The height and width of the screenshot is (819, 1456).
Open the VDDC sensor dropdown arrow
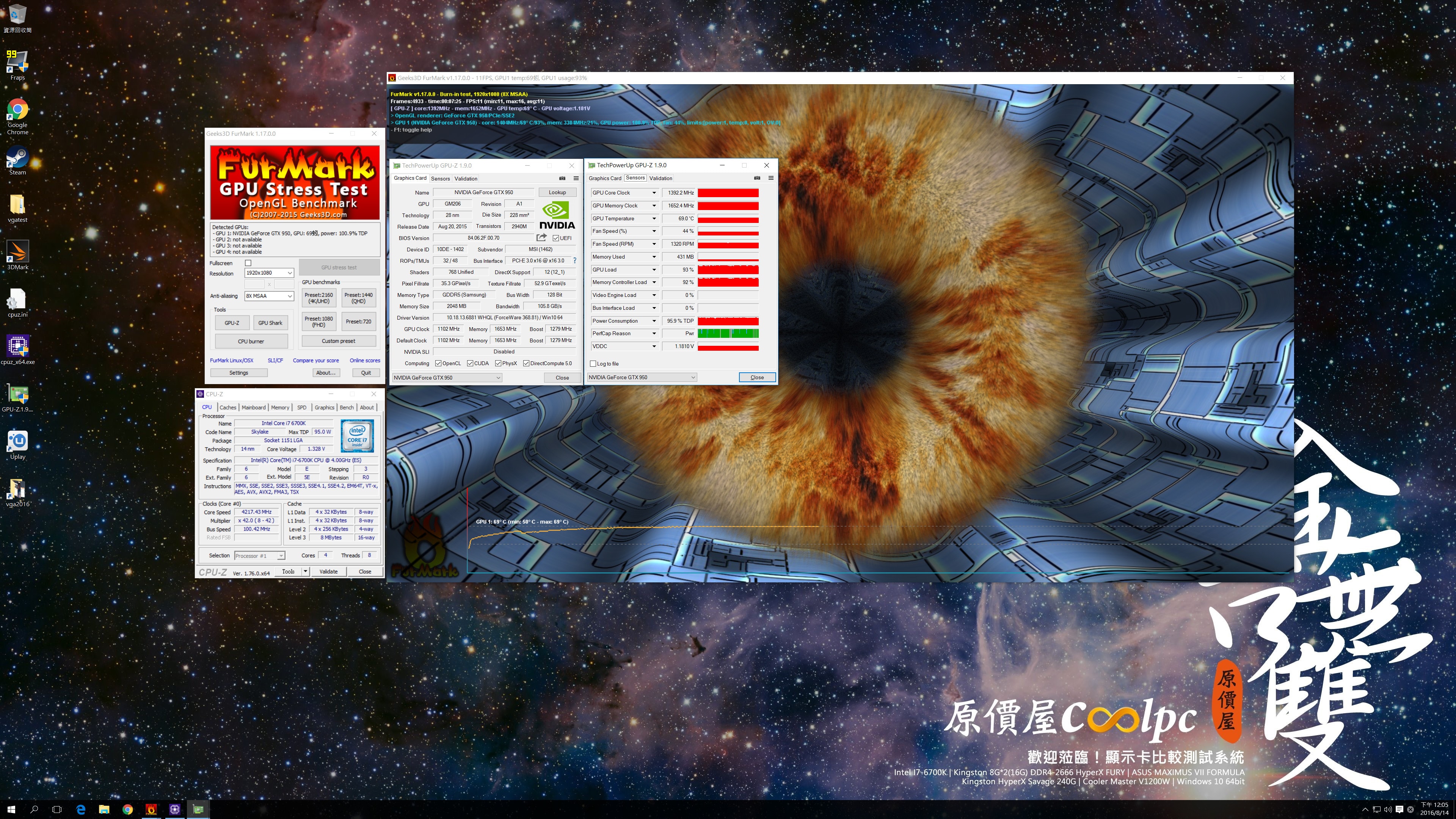tap(654, 347)
